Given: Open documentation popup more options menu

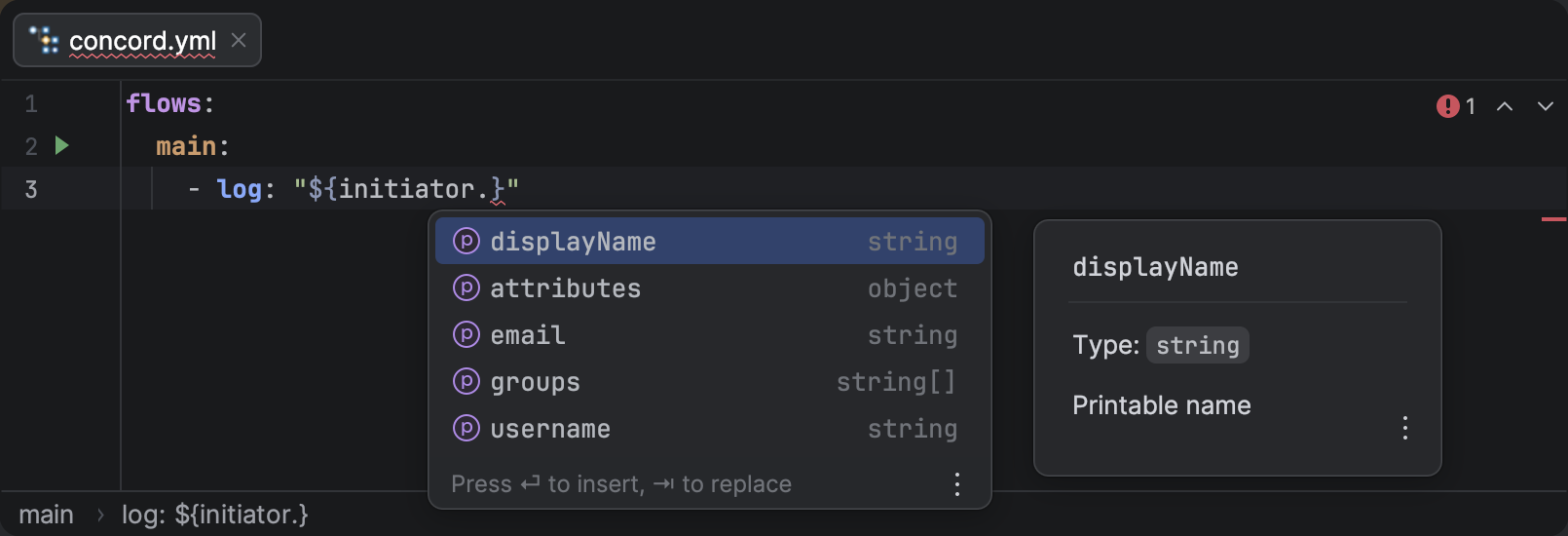Looking at the screenshot, I should tap(1404, 428).
